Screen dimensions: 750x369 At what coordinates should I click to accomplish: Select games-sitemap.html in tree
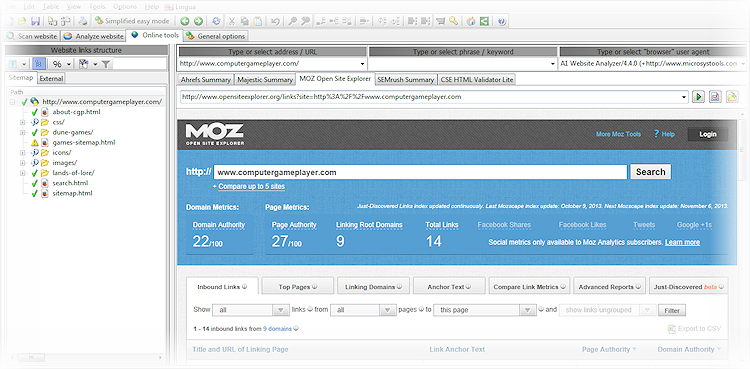tap(84, 143)
